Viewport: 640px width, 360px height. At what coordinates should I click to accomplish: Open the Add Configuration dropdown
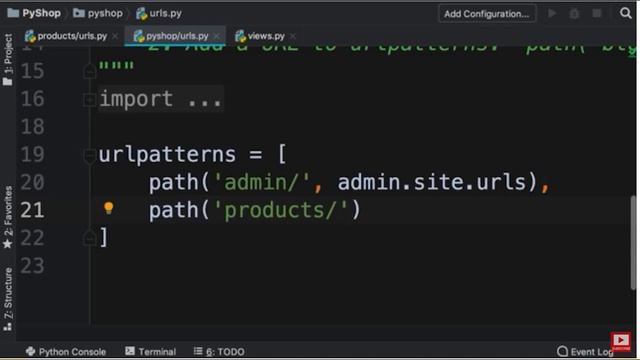click(x=487, y=14)
